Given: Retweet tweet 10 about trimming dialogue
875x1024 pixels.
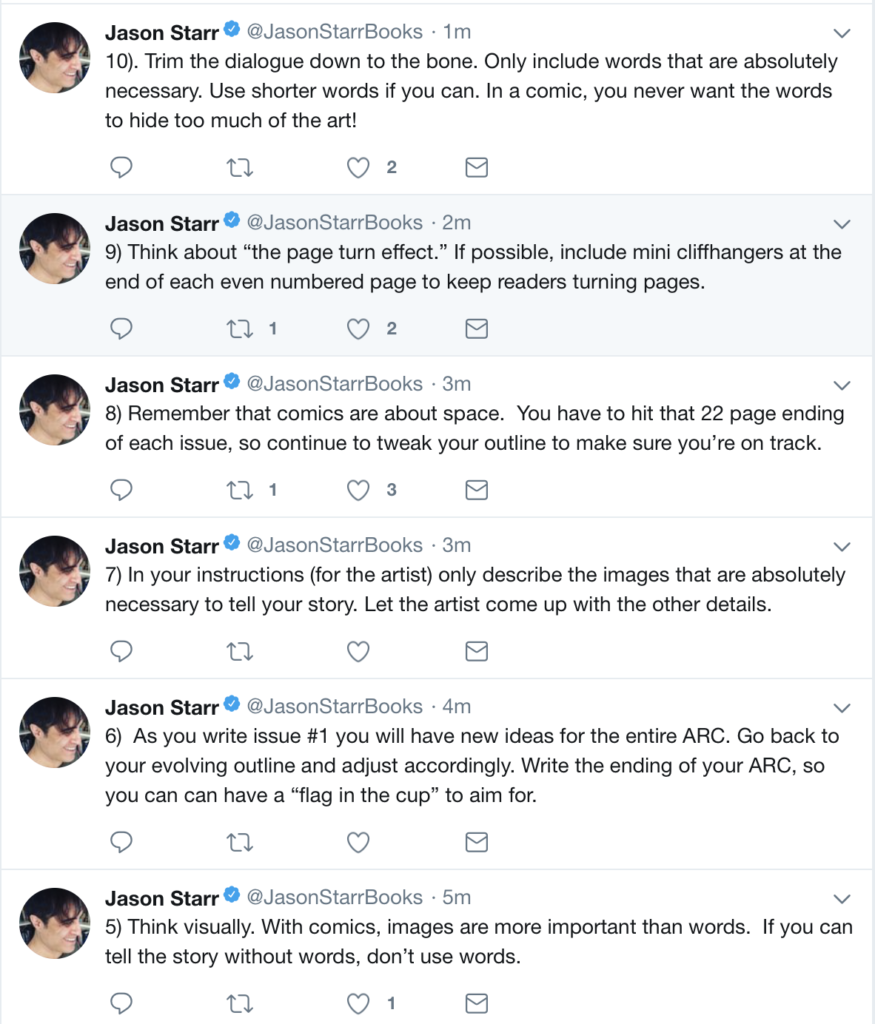Looking at the screenshot, I should 240,168.
